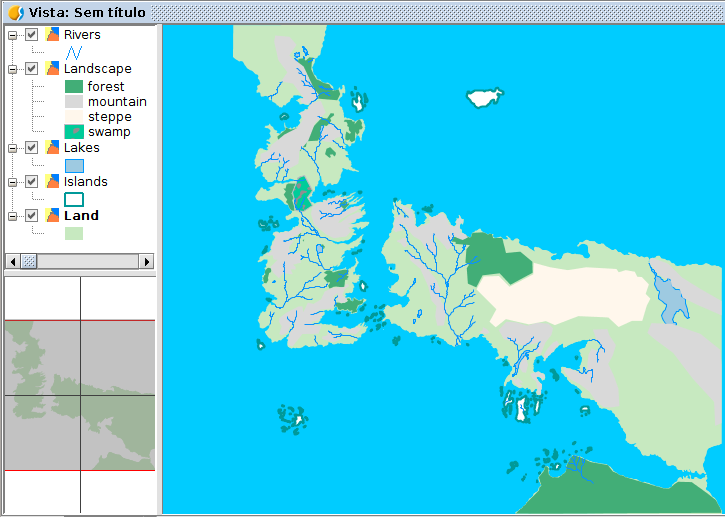Click the overview locator map thumbnail
Viewport: 725px width, 517px height.
coord(80,395)
